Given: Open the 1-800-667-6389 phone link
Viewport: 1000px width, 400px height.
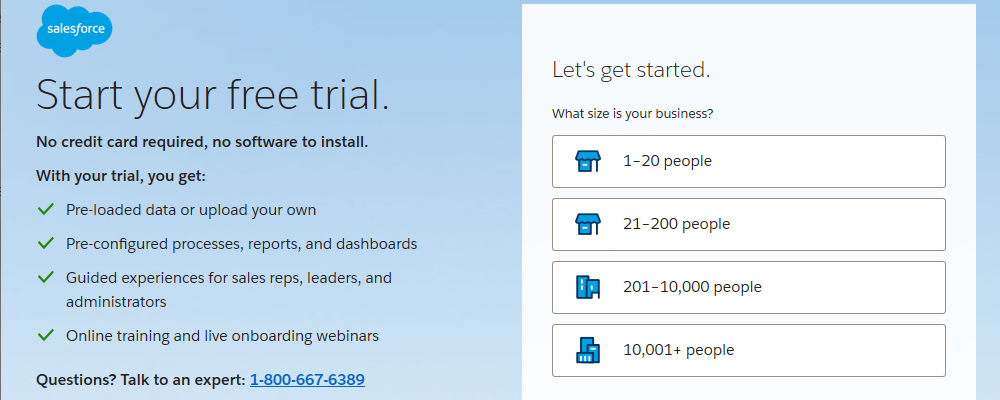Looking at the screenshot, I should (307, 380).
